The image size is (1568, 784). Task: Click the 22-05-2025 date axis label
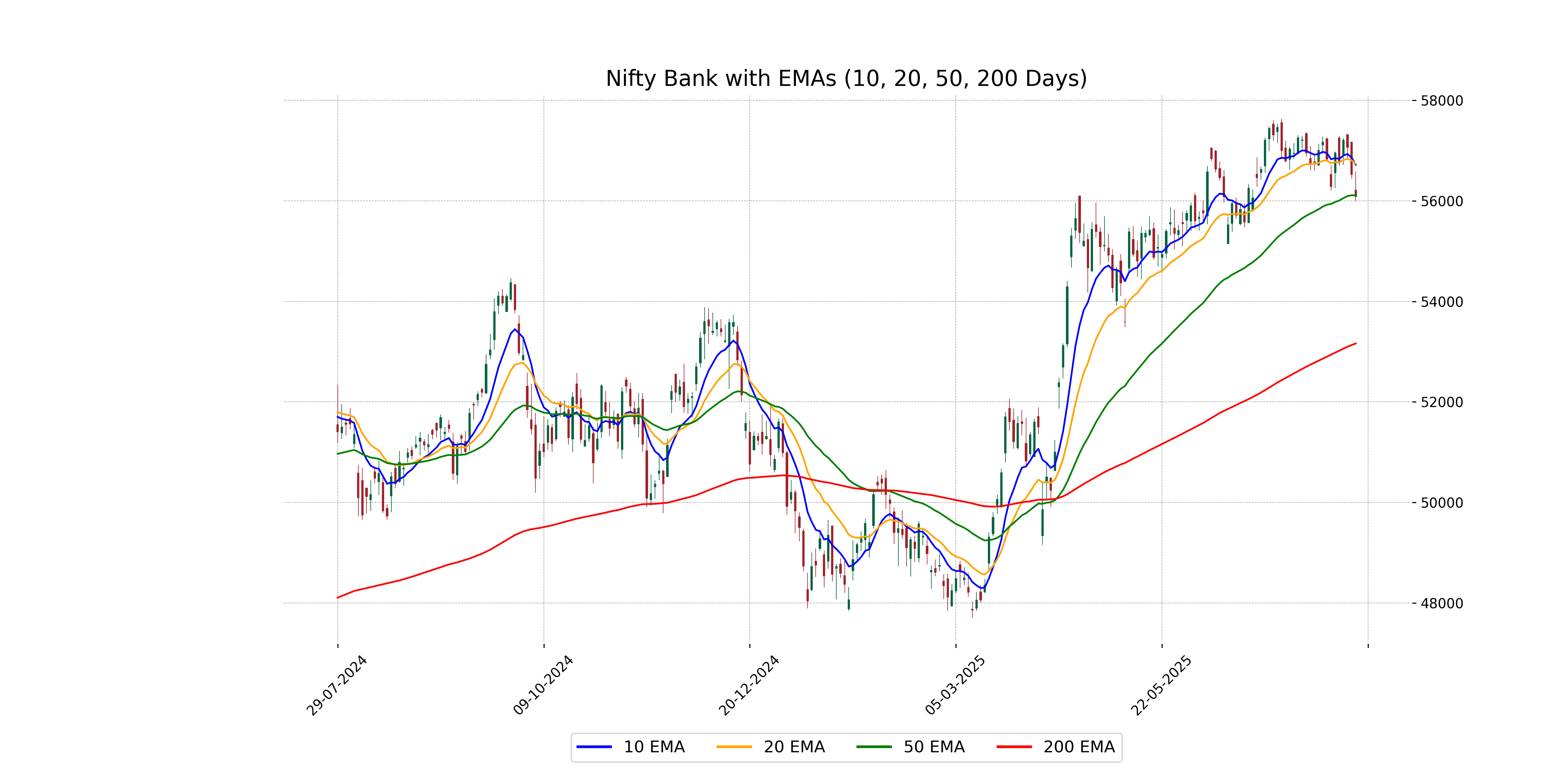point(1161,685)
